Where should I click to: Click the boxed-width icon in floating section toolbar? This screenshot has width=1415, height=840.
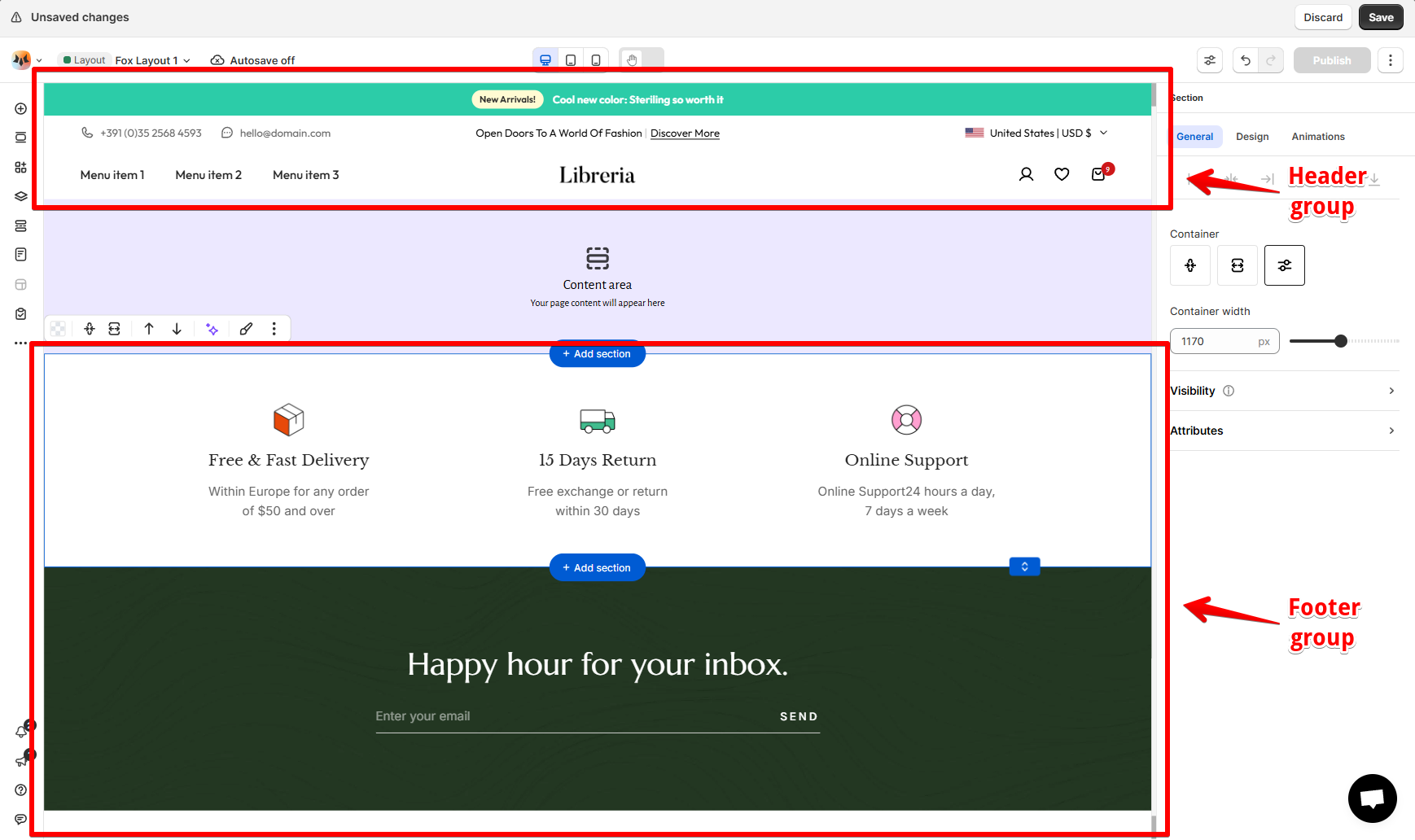pyautogui.click(x=90, y=329)
